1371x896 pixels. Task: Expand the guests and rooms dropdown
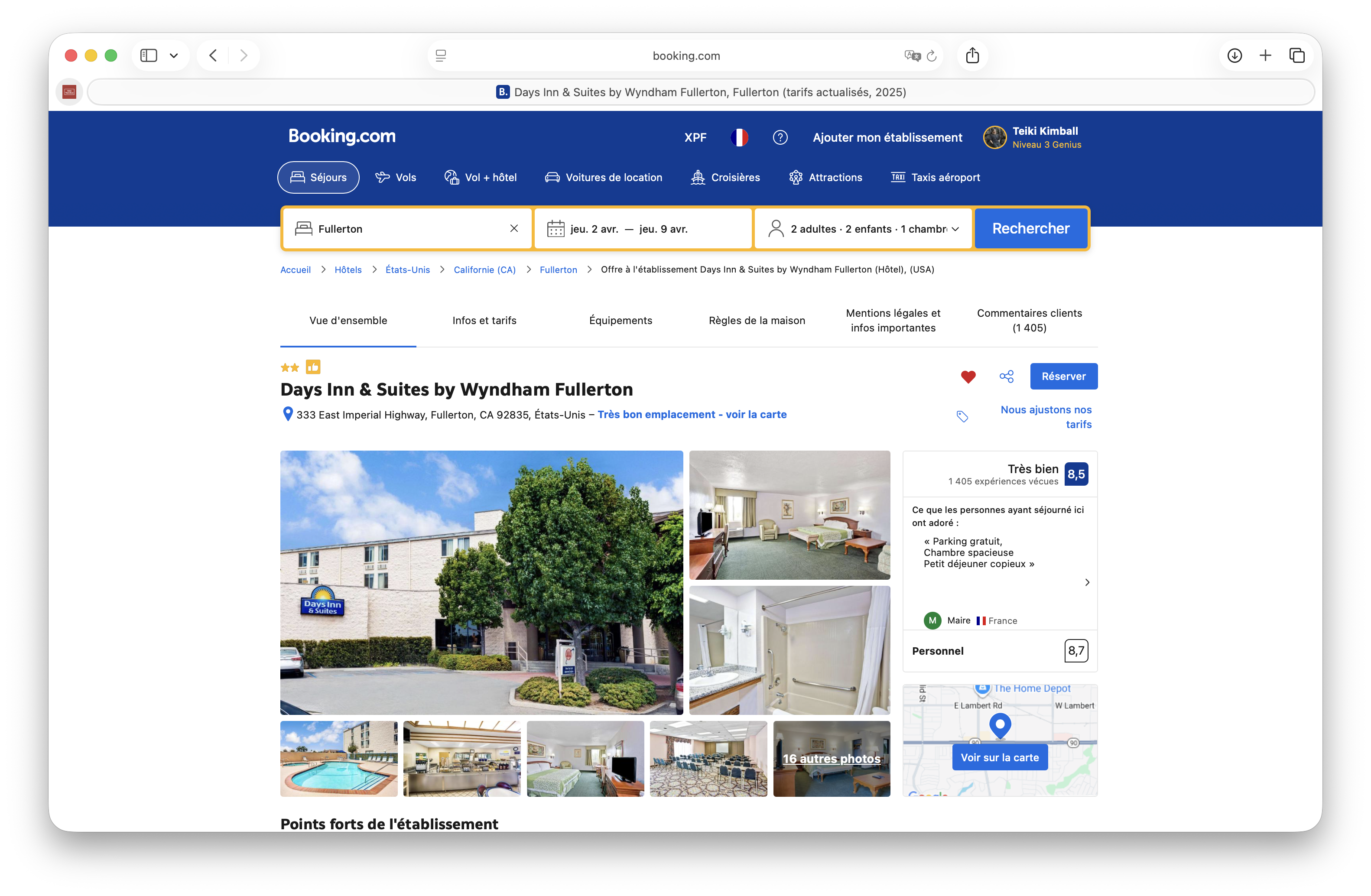click(x=863, y=229)
